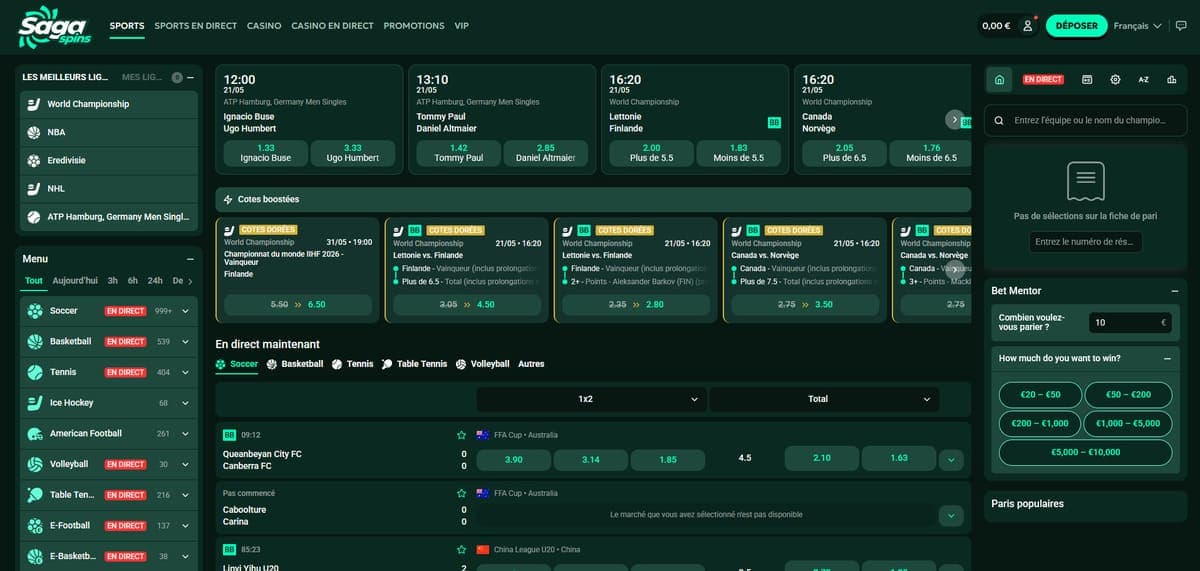Open the Français language dropdown
Screen dimensions: 1200x571
tap(1137, 26)
